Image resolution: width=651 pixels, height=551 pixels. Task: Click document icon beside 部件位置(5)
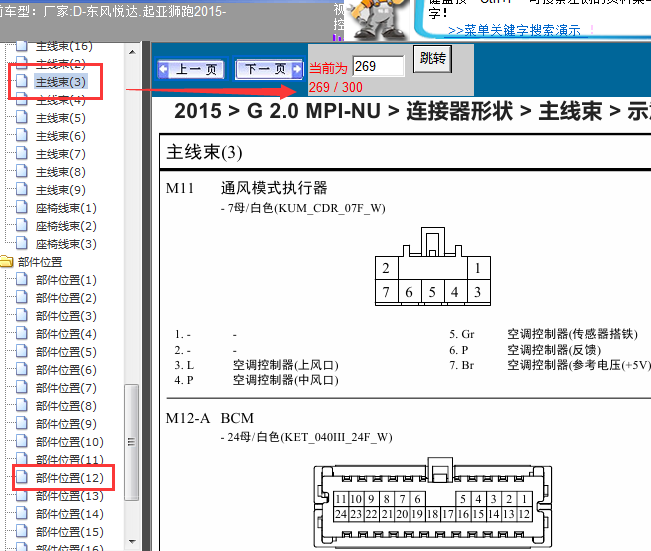(x=22, y=351)
